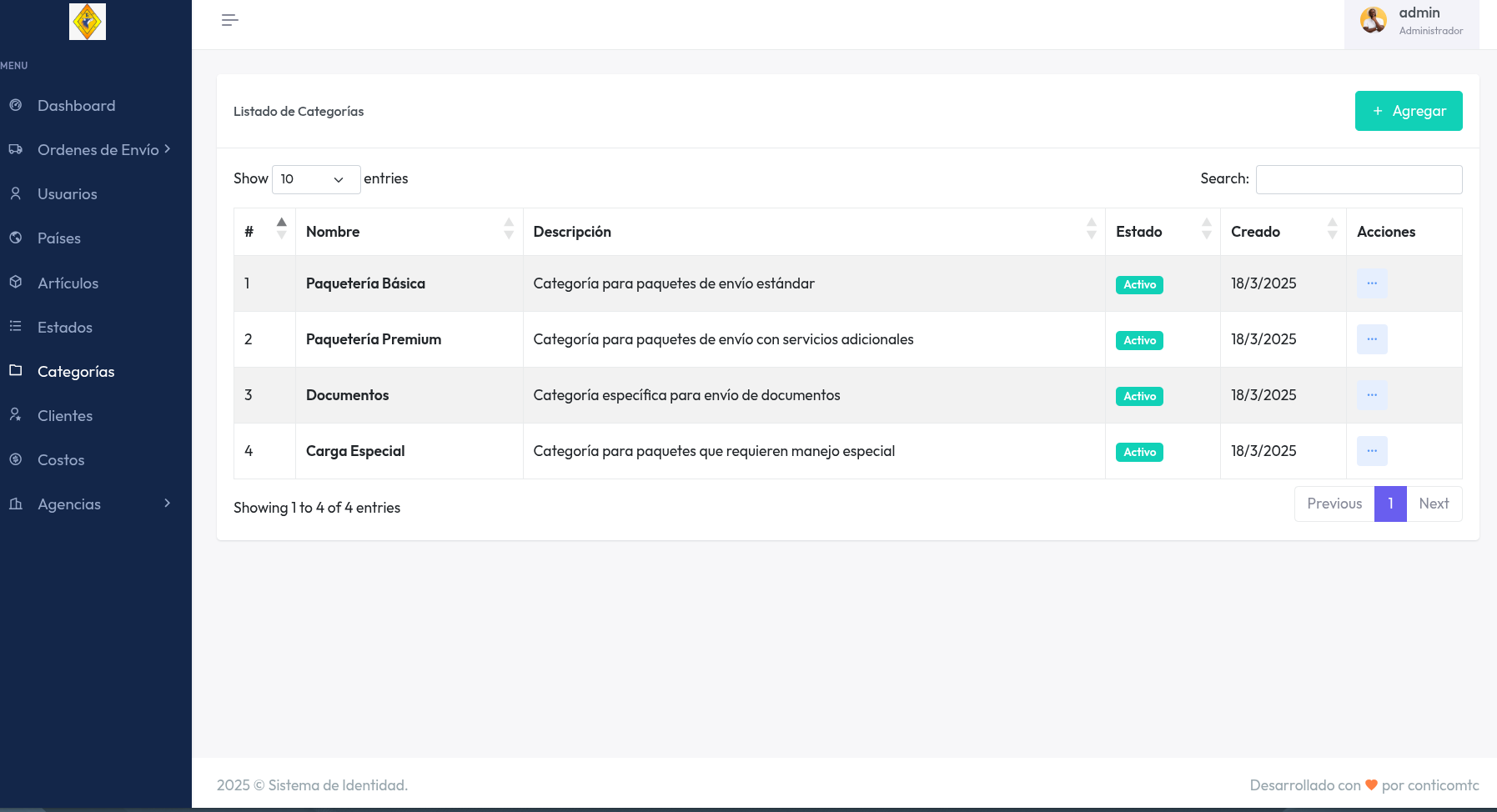The image size is (1497, 812).
Task: Click the dollar icon next to Costos
Action: tap(15, 459)
